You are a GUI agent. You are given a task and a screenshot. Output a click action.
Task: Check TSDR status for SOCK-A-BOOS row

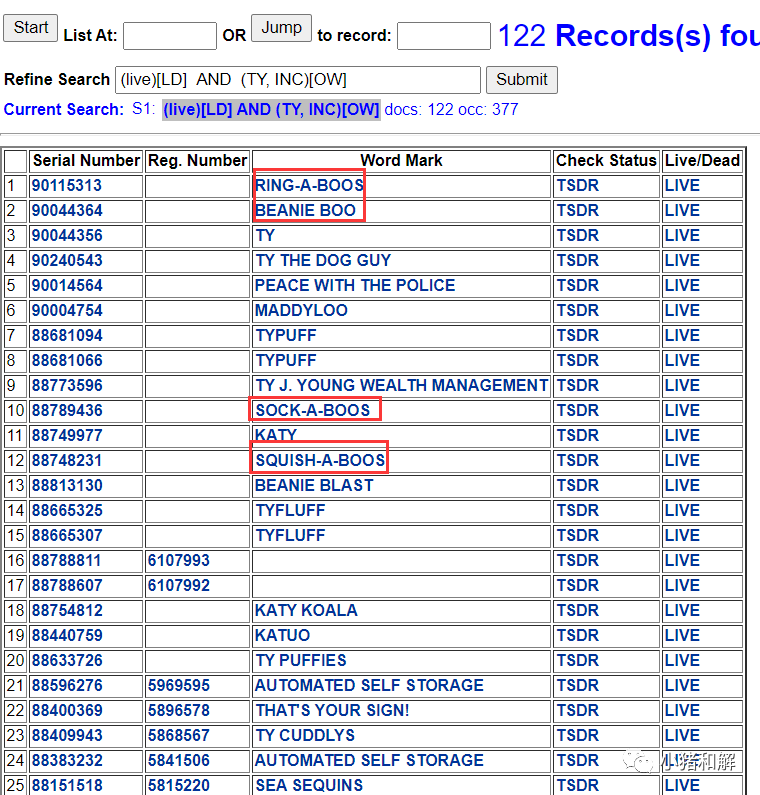(x=577, y=410)
